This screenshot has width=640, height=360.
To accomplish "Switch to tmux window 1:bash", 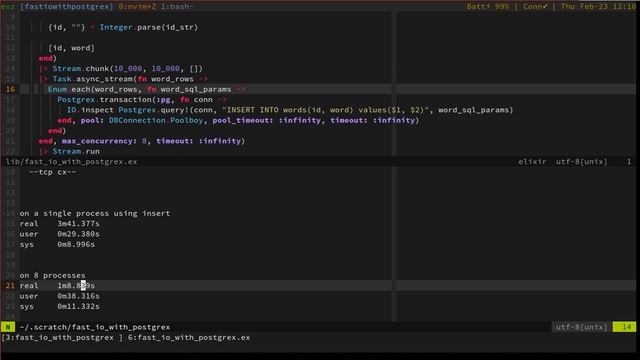I will pos(177,7).
